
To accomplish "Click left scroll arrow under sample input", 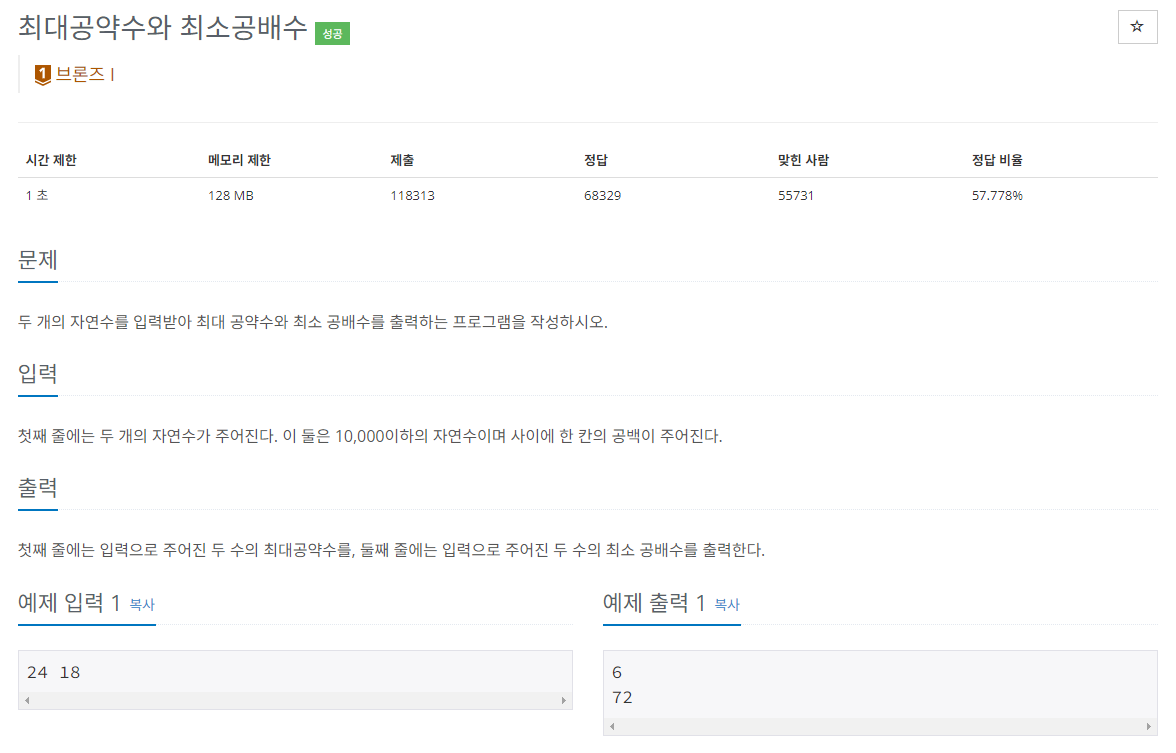I will coord(27,700).
